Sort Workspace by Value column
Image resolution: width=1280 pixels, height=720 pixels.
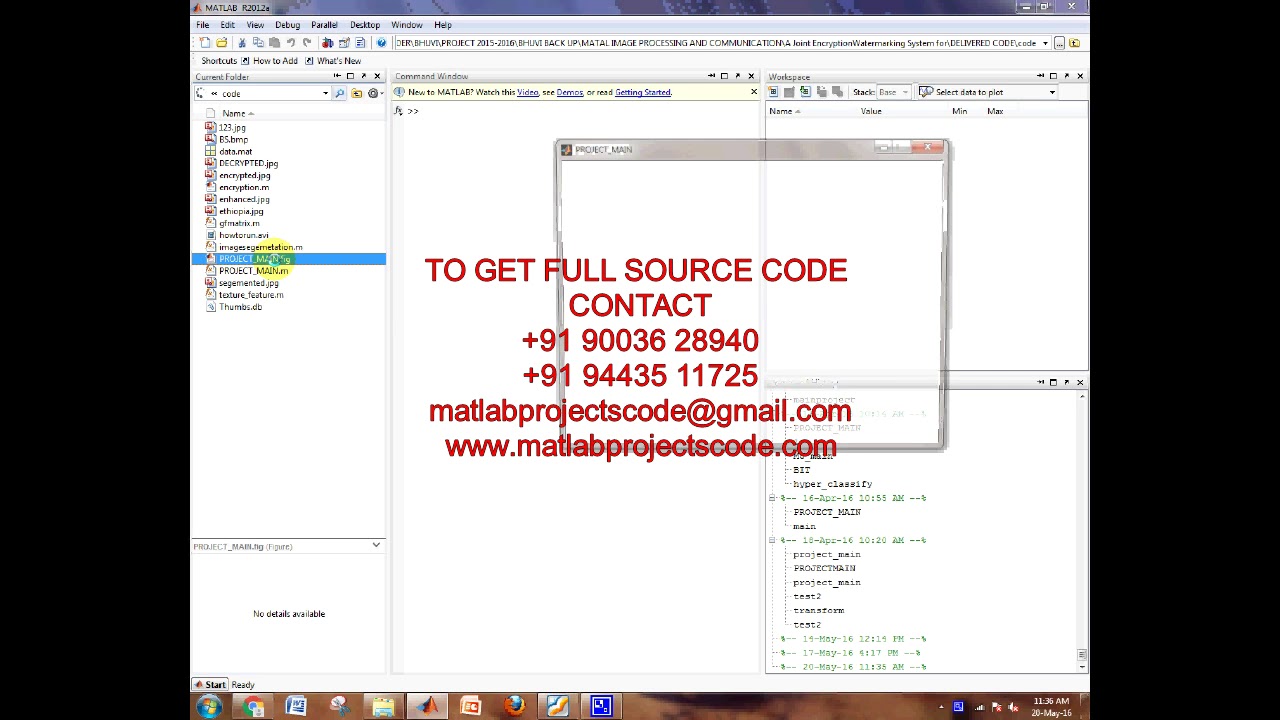(x=871, y=111)
